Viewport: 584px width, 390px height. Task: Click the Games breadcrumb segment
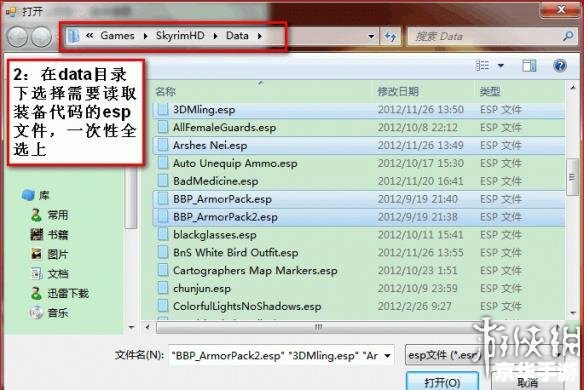point(117,35)
